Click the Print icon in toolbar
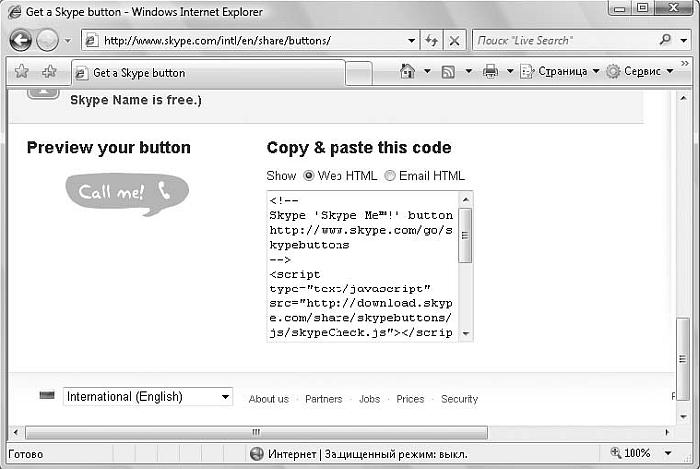The image size is (700, 469). (490, 72)
